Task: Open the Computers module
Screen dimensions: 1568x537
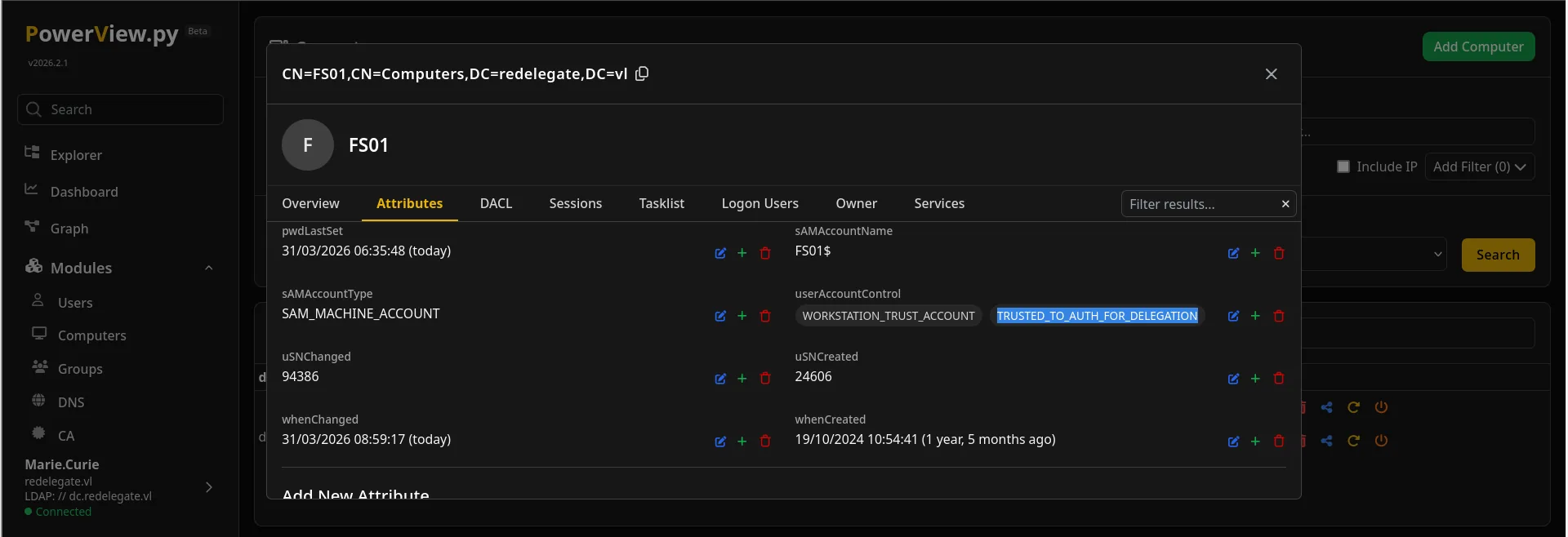Action: (91, 335)
